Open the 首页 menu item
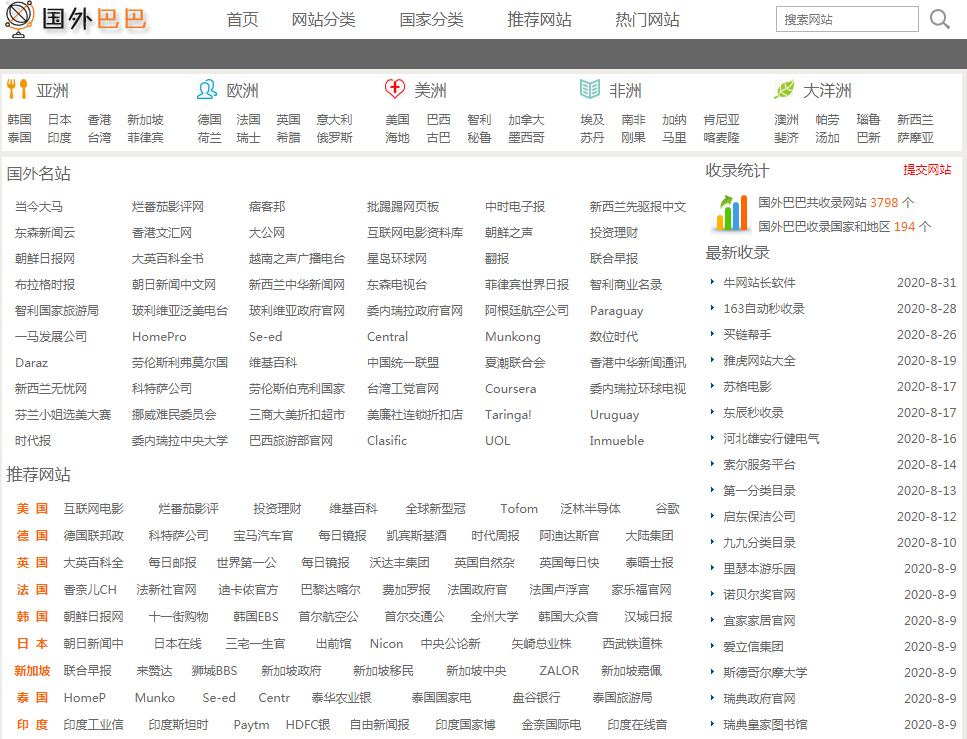The image size is (967, 739). (241, 18)
